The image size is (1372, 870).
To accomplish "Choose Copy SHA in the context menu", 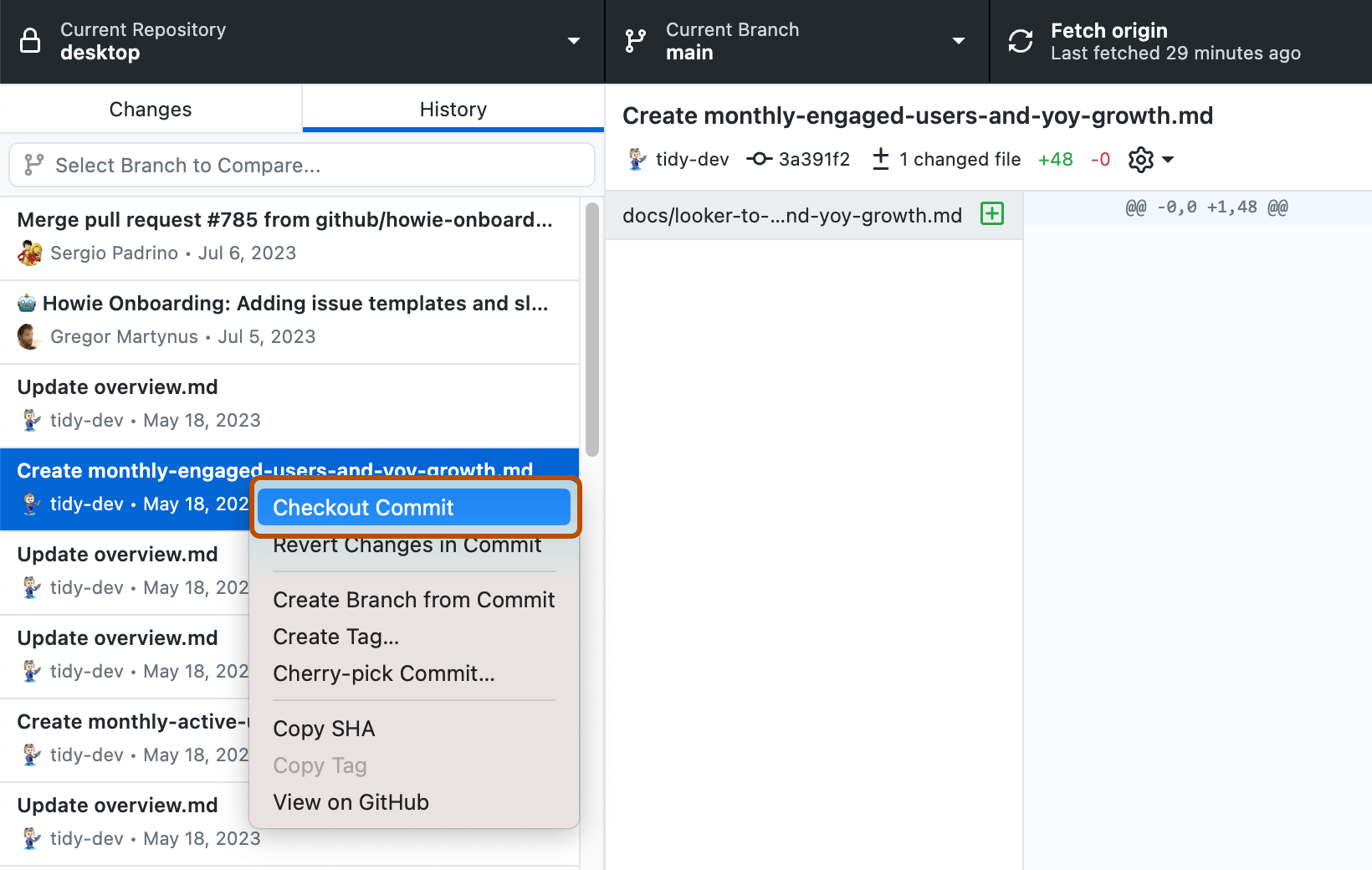I will [324, 728].
